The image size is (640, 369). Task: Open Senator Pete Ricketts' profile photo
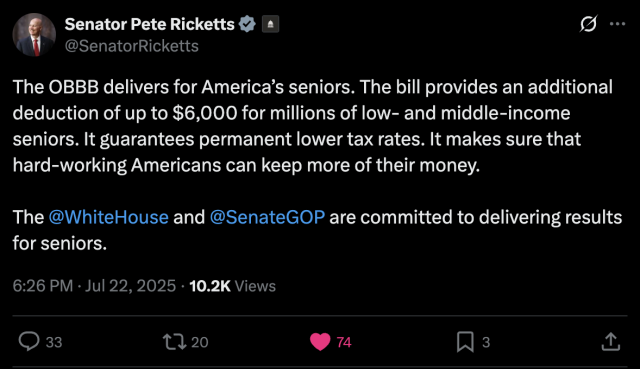click(34, 34)
